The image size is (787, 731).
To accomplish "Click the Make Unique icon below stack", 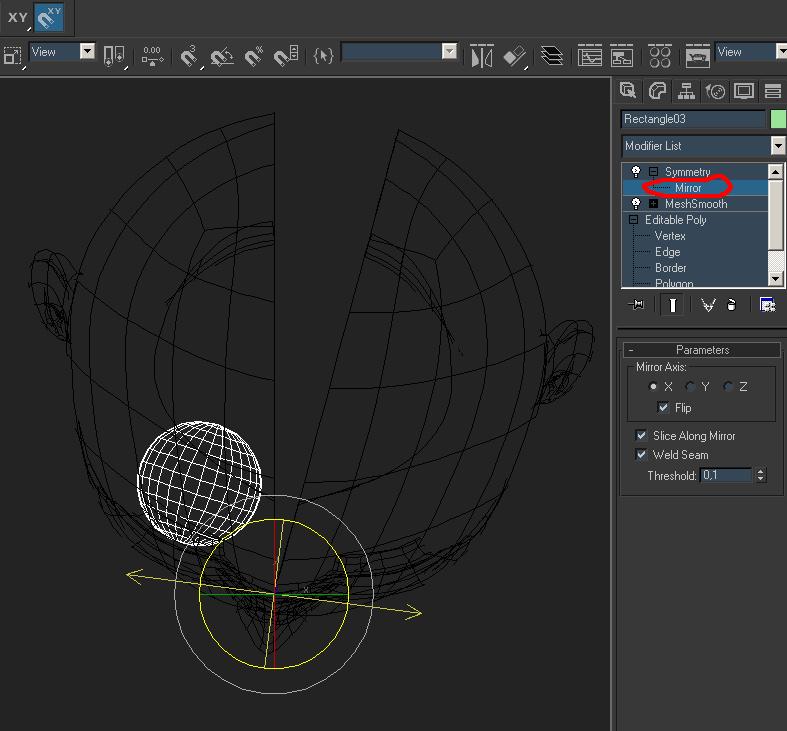I will (708, 305).
